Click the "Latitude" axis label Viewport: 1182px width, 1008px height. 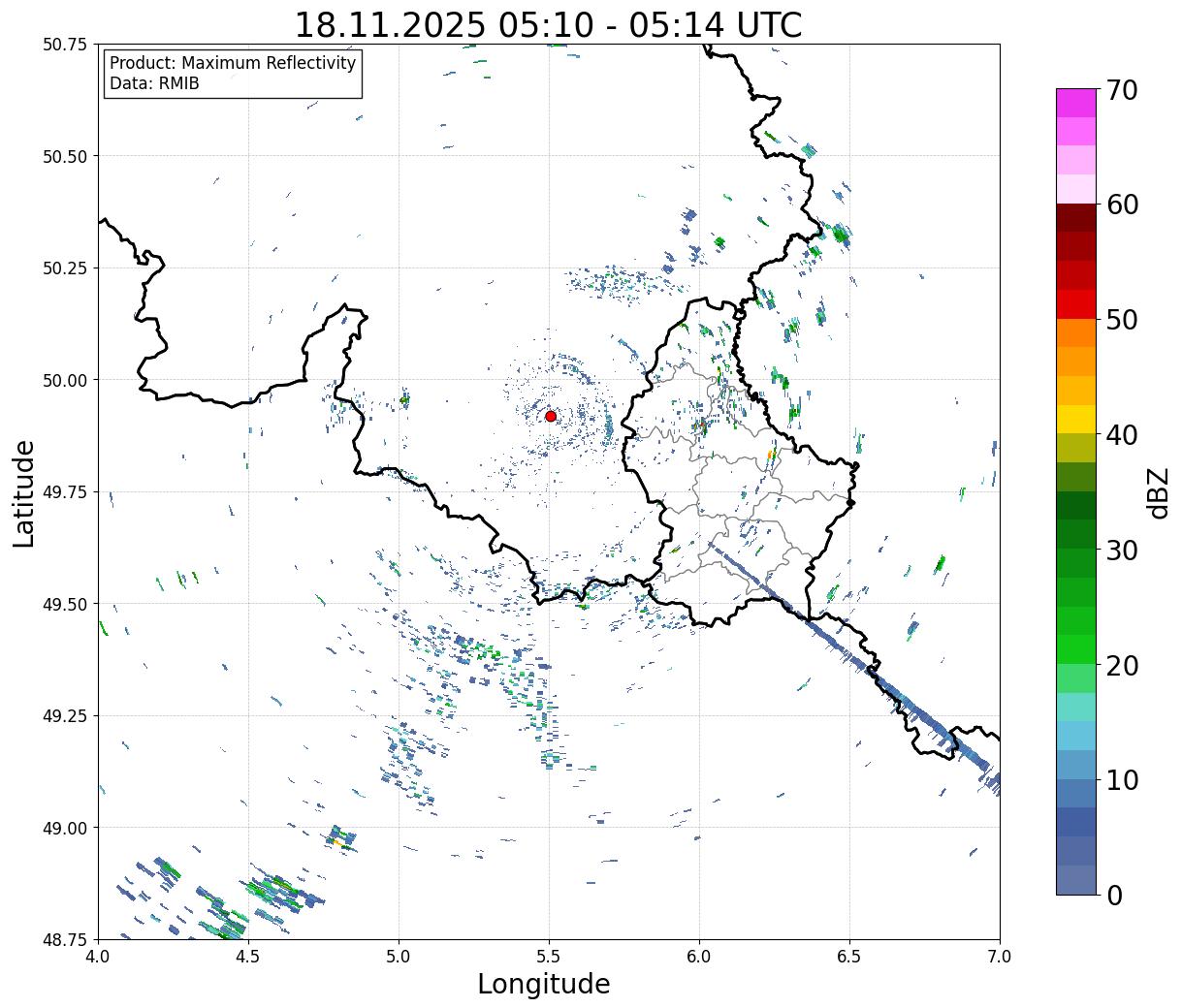pos(24,492)
